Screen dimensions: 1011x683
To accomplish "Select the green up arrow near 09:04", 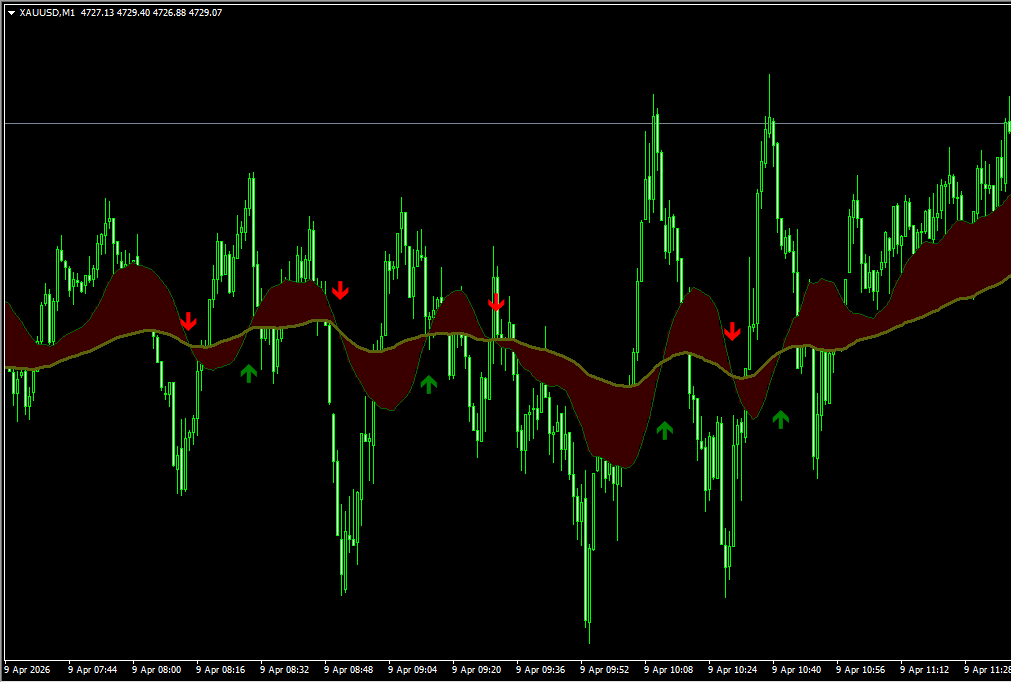I will [x=428, y=383].
